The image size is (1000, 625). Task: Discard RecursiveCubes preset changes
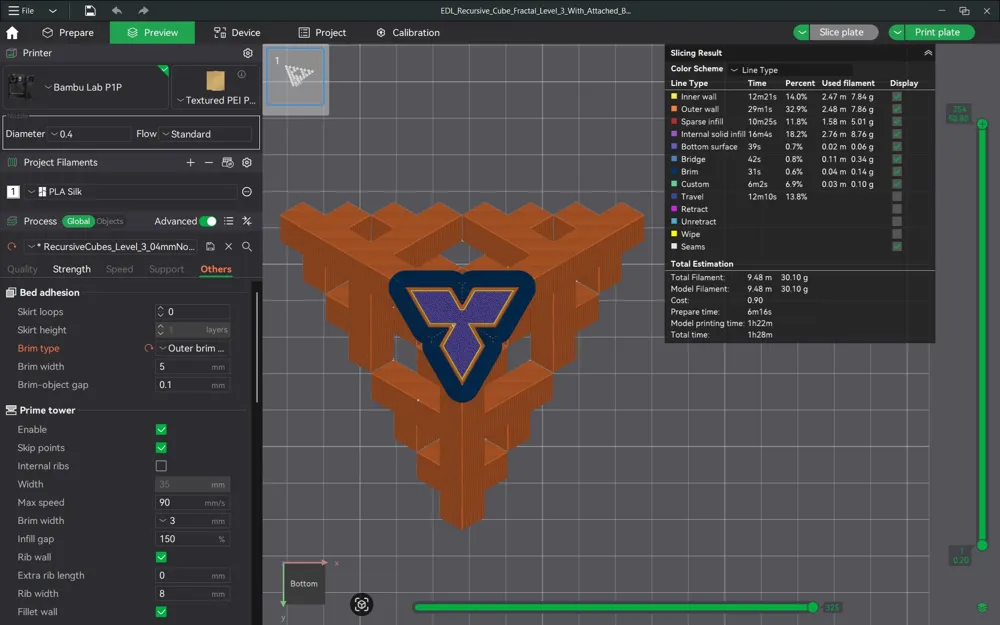[x=228, y=246]
